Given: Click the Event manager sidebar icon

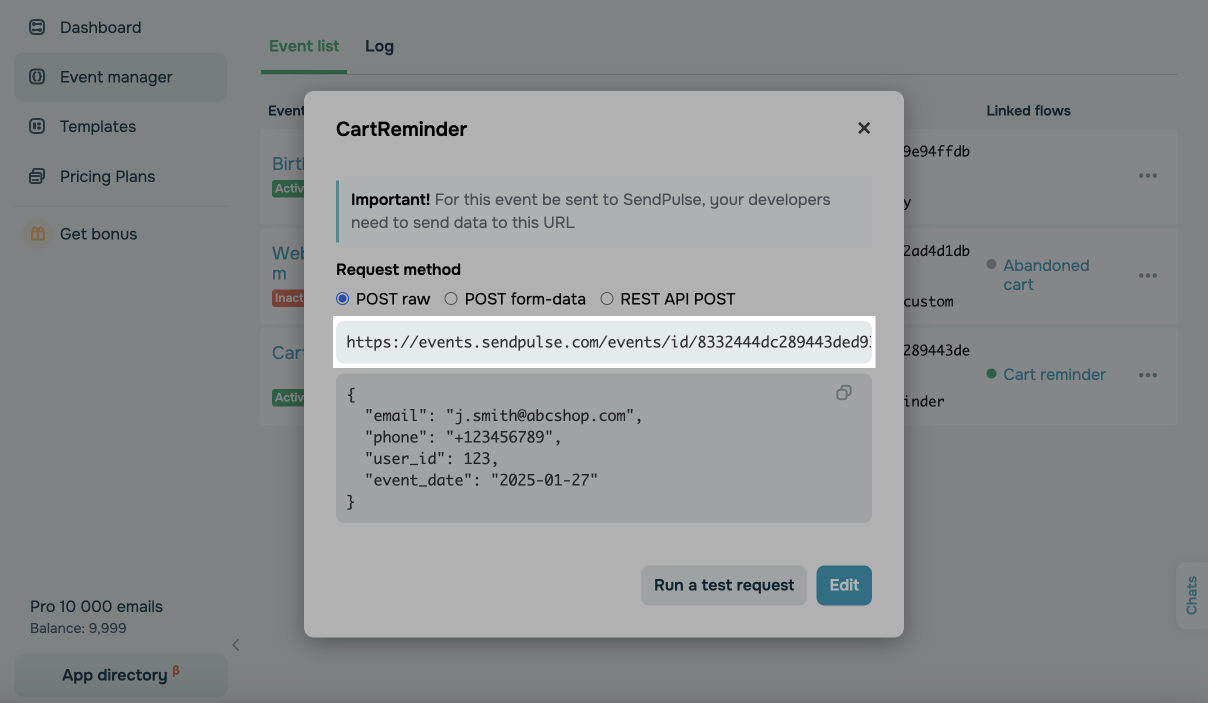Looking at the screenshot, I should pyautogui.click(x=37, y=77).
